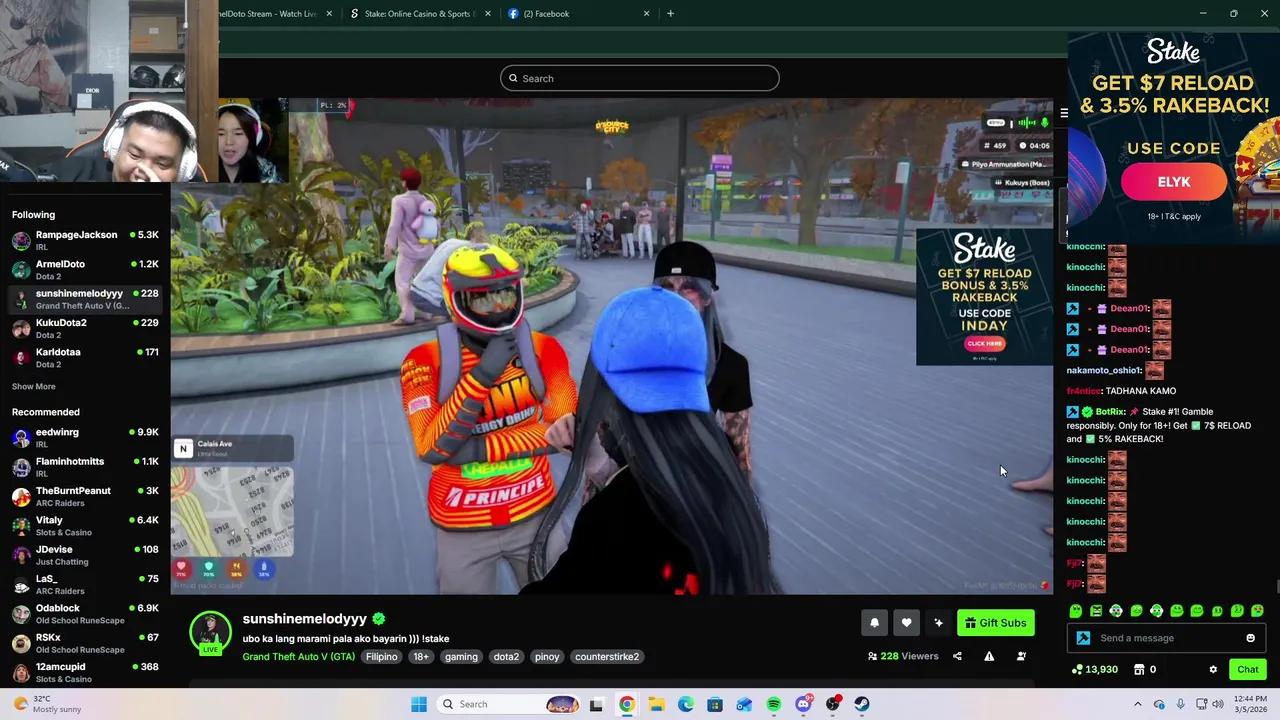Switch to the Stake Online Casino tab
The width and height of the screenshot is (1280, 720).
coord(417,13)
